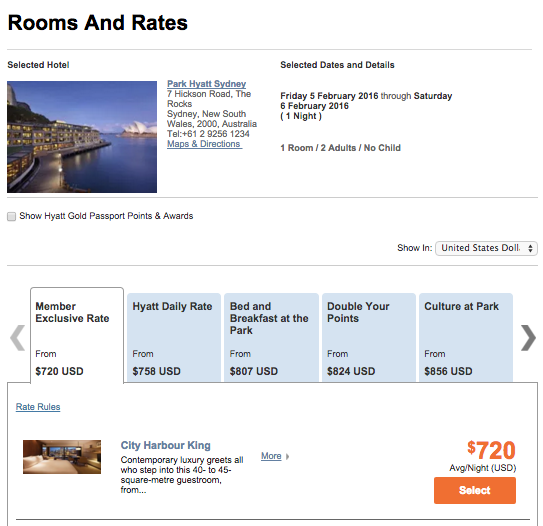Click the More link for City Harbour King
The width and height of the screenshot is (543, 526).
pyautogui.click(x=271, y=456)
